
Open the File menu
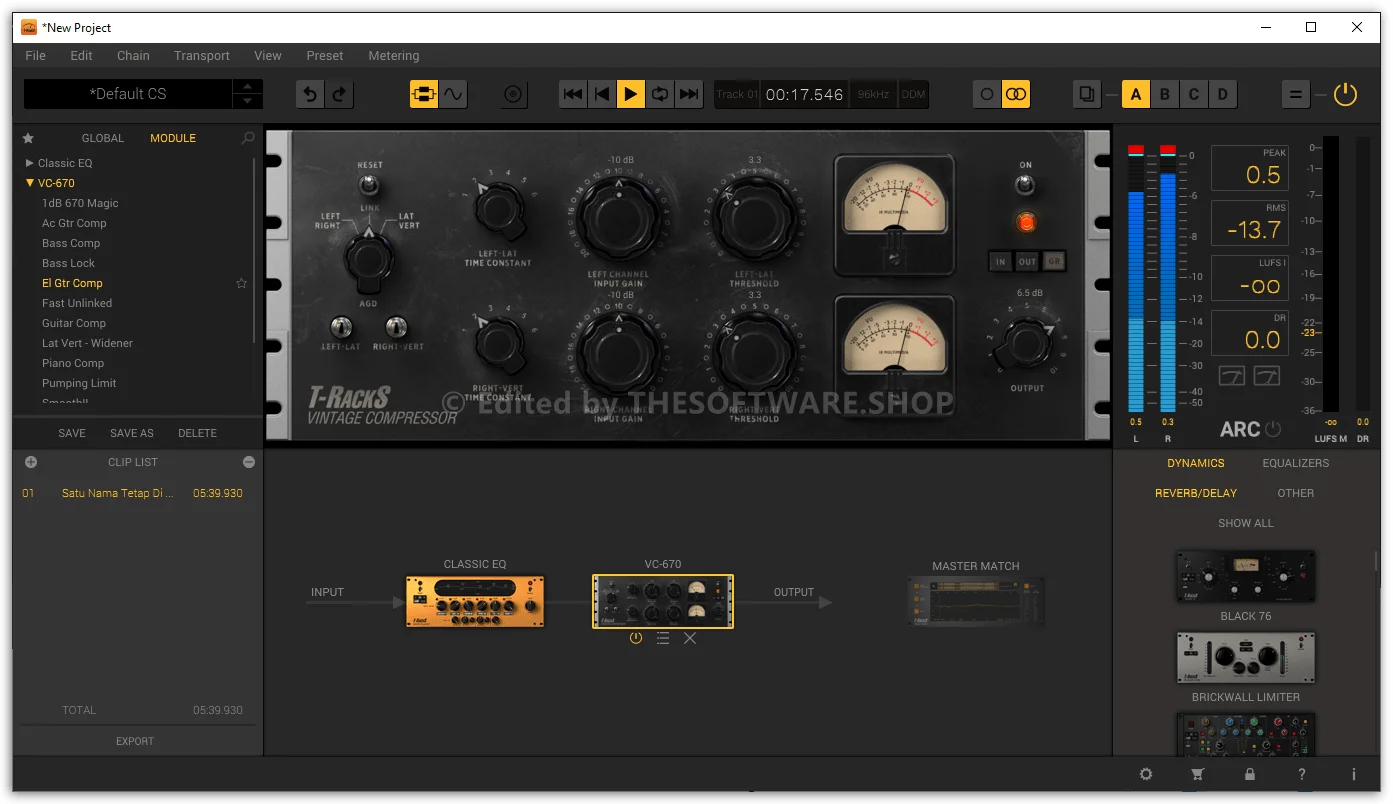35,56
